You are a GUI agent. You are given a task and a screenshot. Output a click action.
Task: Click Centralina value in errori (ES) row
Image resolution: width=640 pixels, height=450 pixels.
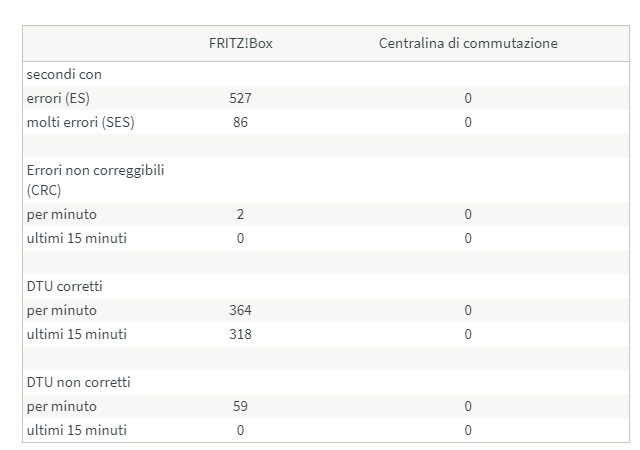tap(468, 98)
